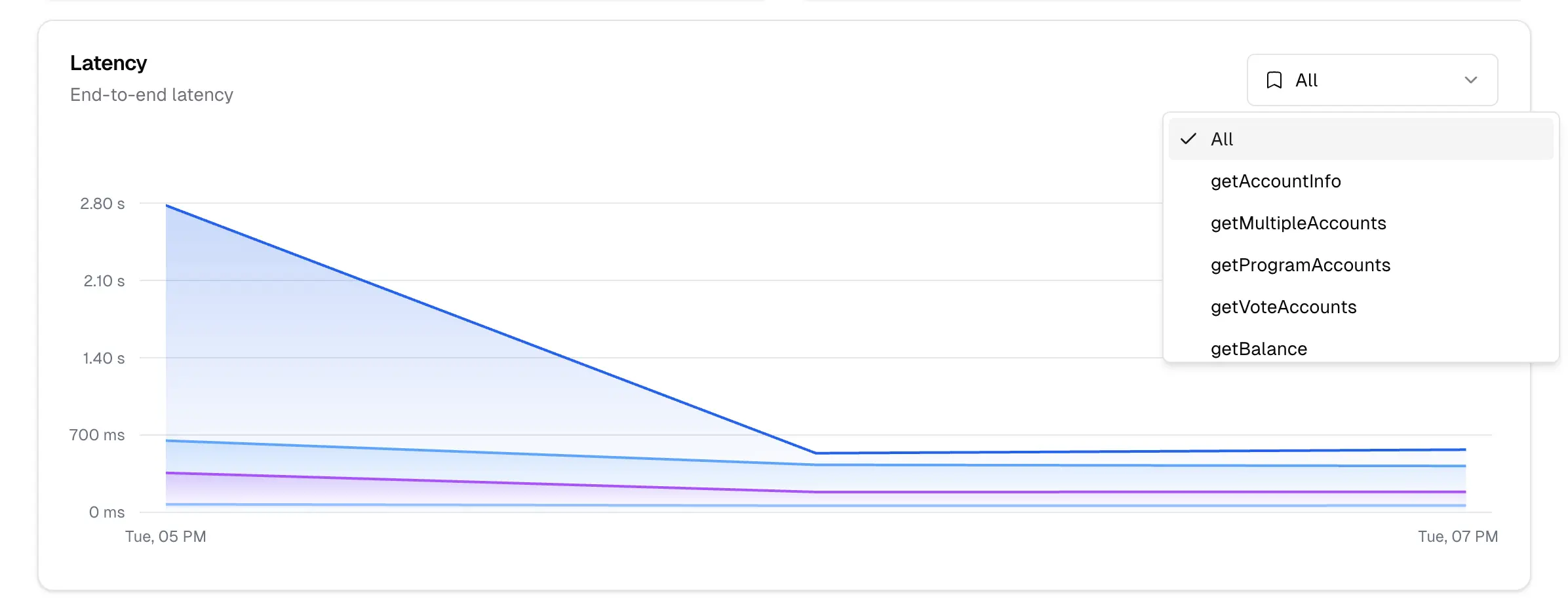Screen dimensions: 1568x608
Task: Click the Latency card heading
Action: (x=108, y=63)
